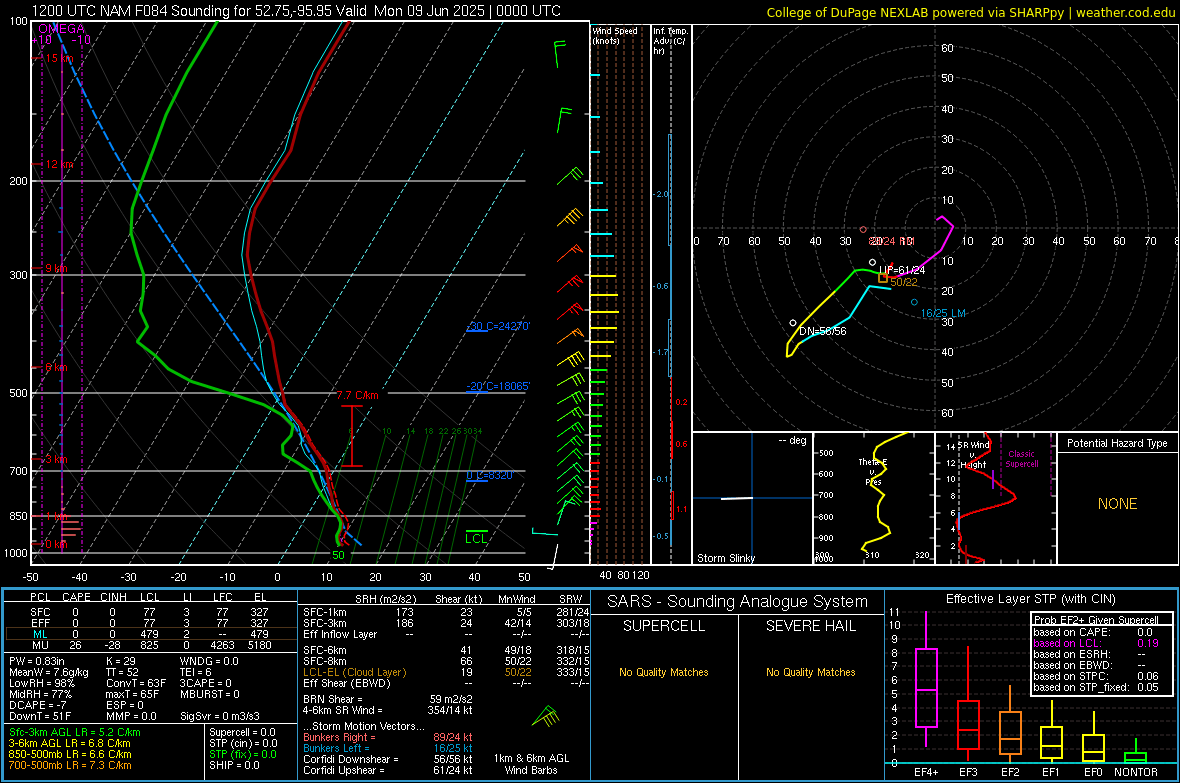Click the red right-mover circle on hodograph
Image resolution: width=1180 pixels, height=783 pixels.
pos(863,230)
